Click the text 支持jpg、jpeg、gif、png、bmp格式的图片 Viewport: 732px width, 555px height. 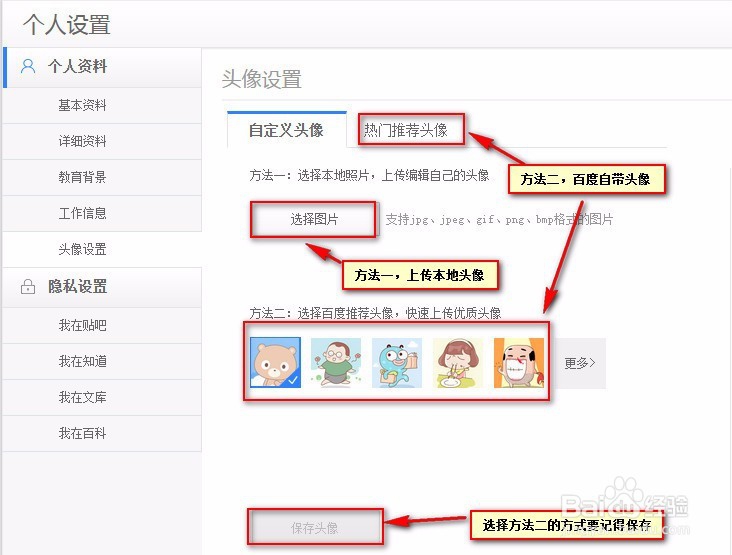(x=499, y=219)
